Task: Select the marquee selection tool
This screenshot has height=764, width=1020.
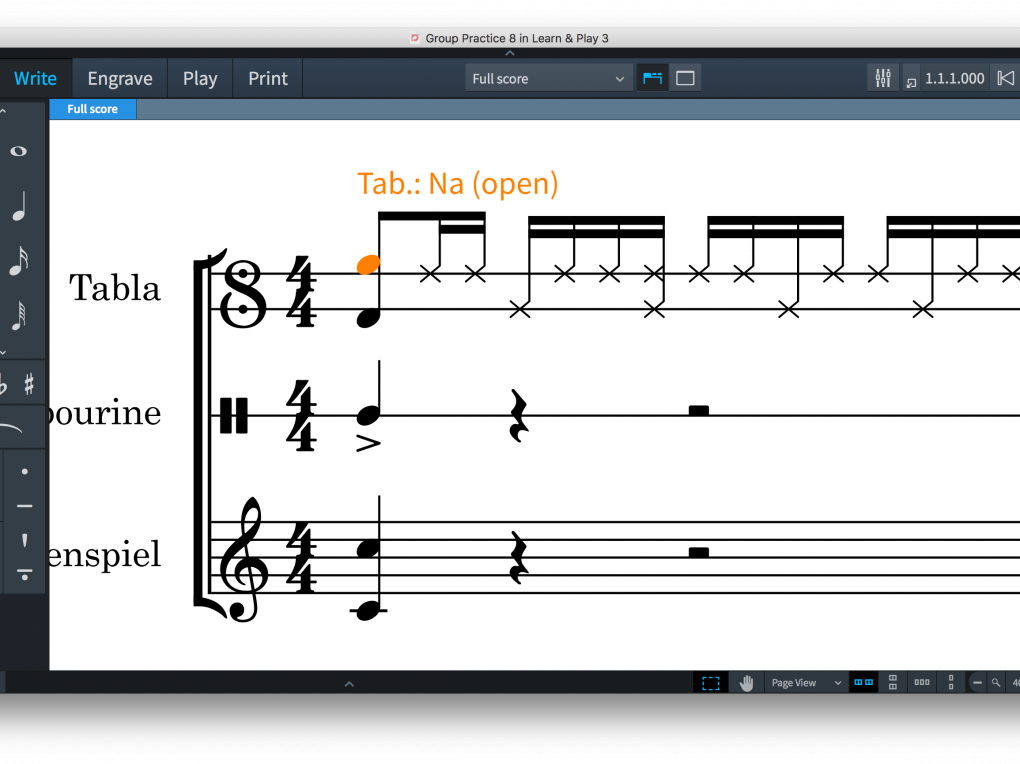Action: 710,683
